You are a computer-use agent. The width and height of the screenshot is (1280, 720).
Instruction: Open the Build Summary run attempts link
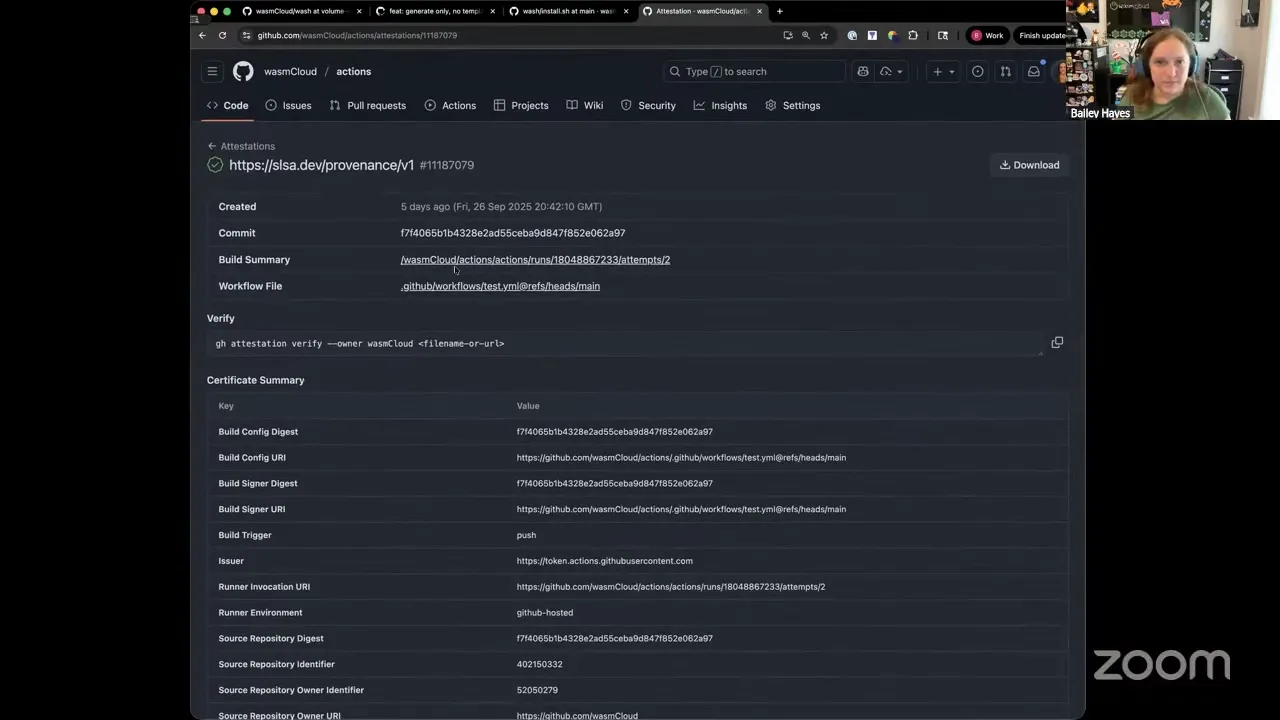pyautogui.click(x=535, y=260)
